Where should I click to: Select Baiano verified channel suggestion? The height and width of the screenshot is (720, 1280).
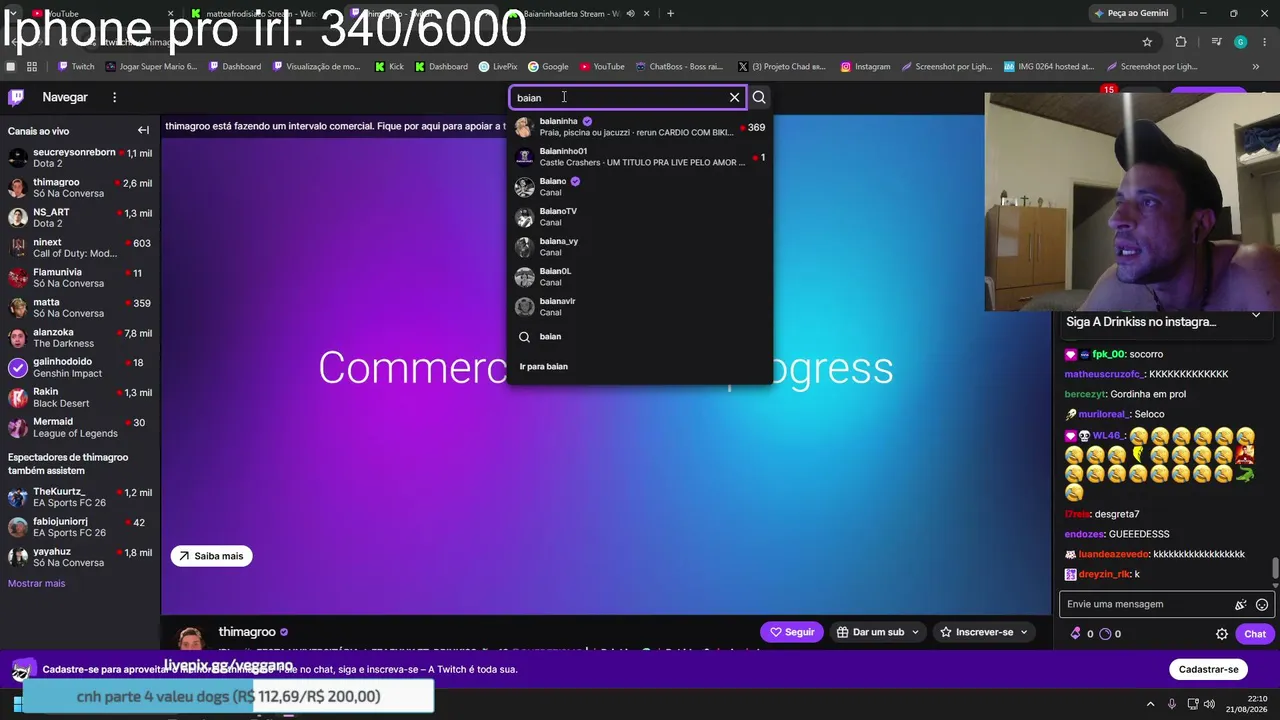[x=640, y=187]
